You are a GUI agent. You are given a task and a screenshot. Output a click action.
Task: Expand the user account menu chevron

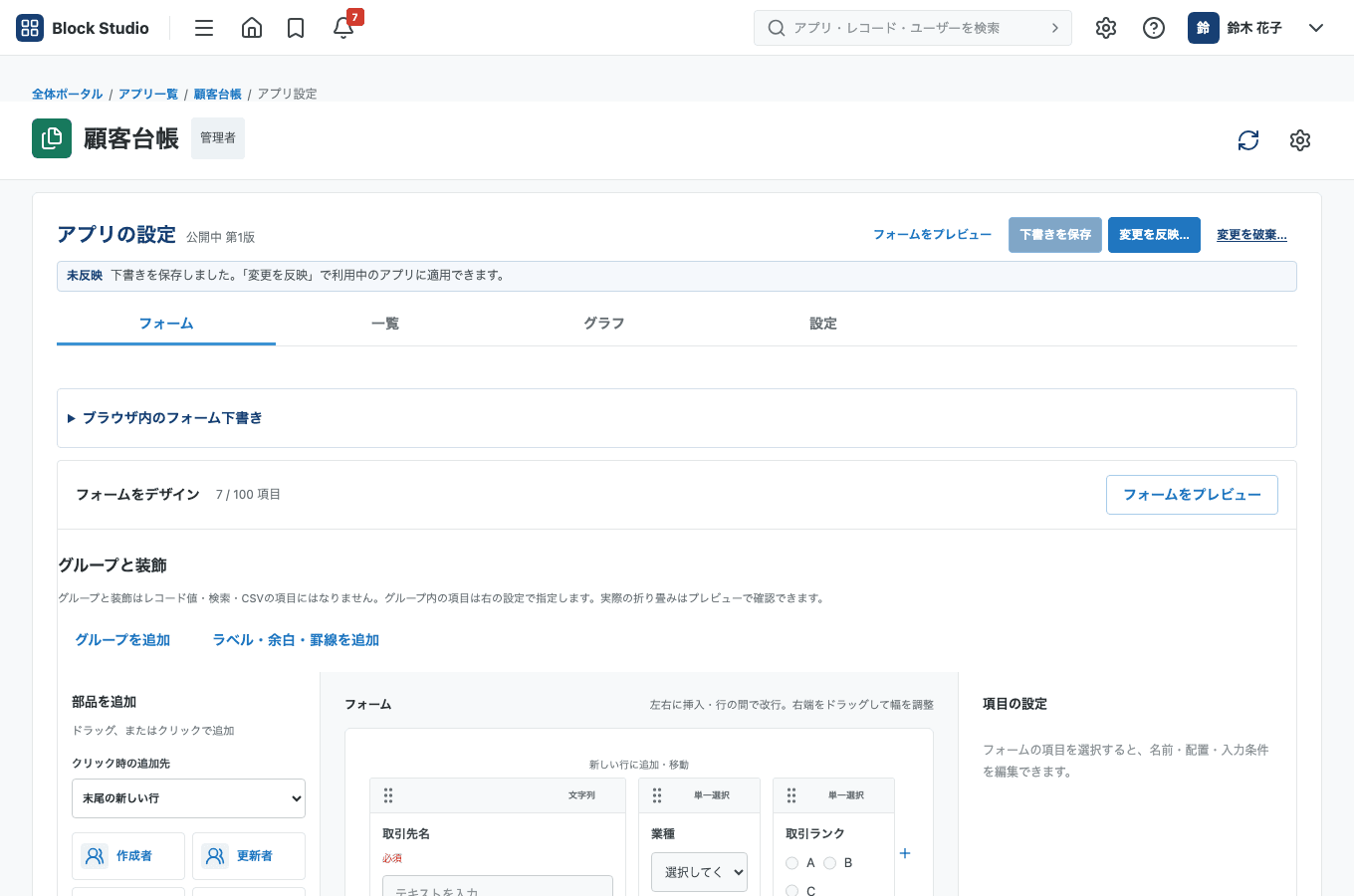[x=1316, y=28]
